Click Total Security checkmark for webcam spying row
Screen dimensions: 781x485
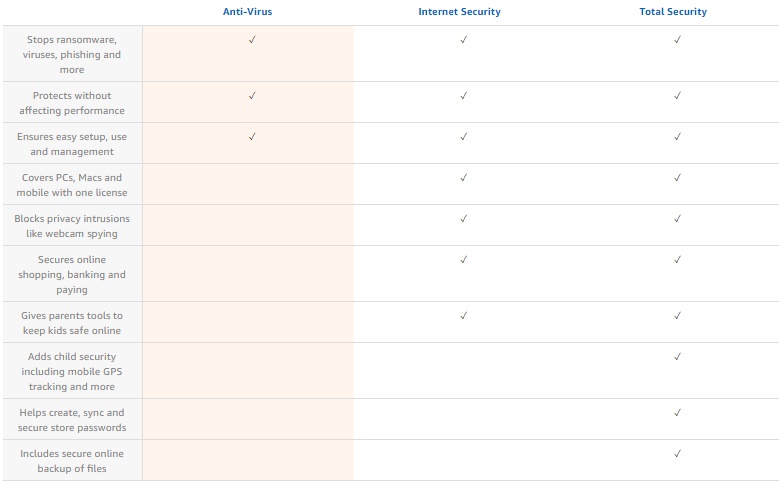677,218
